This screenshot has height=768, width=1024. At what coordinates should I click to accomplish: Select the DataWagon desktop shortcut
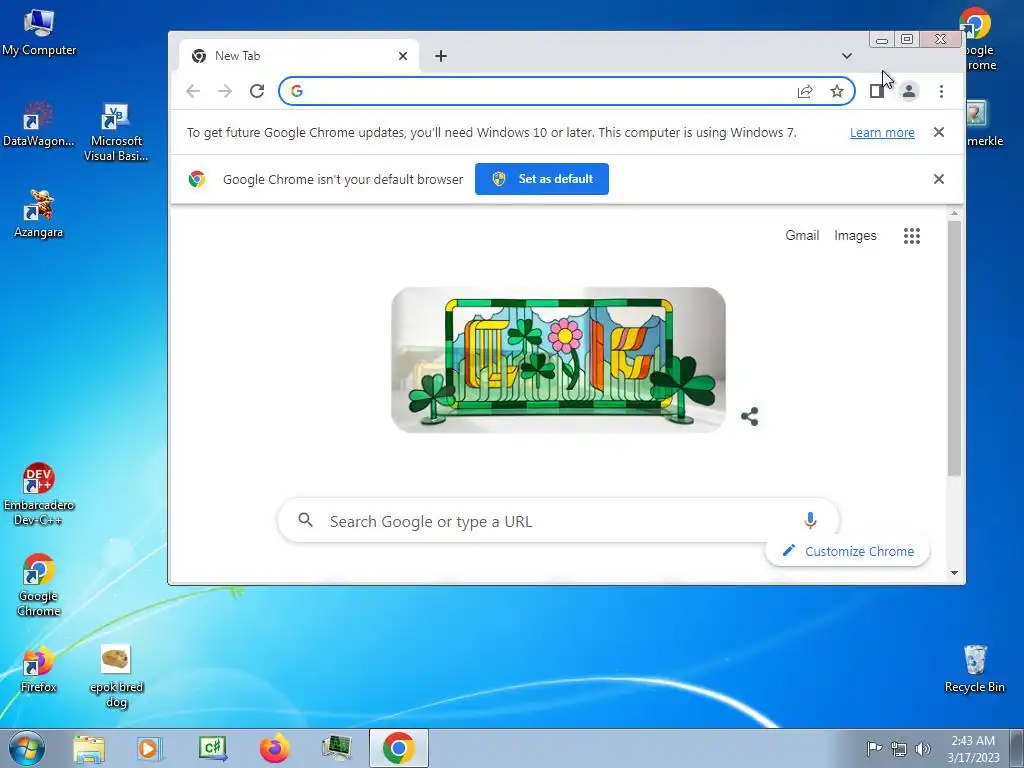pyautogui.click(x=39, y=124)
